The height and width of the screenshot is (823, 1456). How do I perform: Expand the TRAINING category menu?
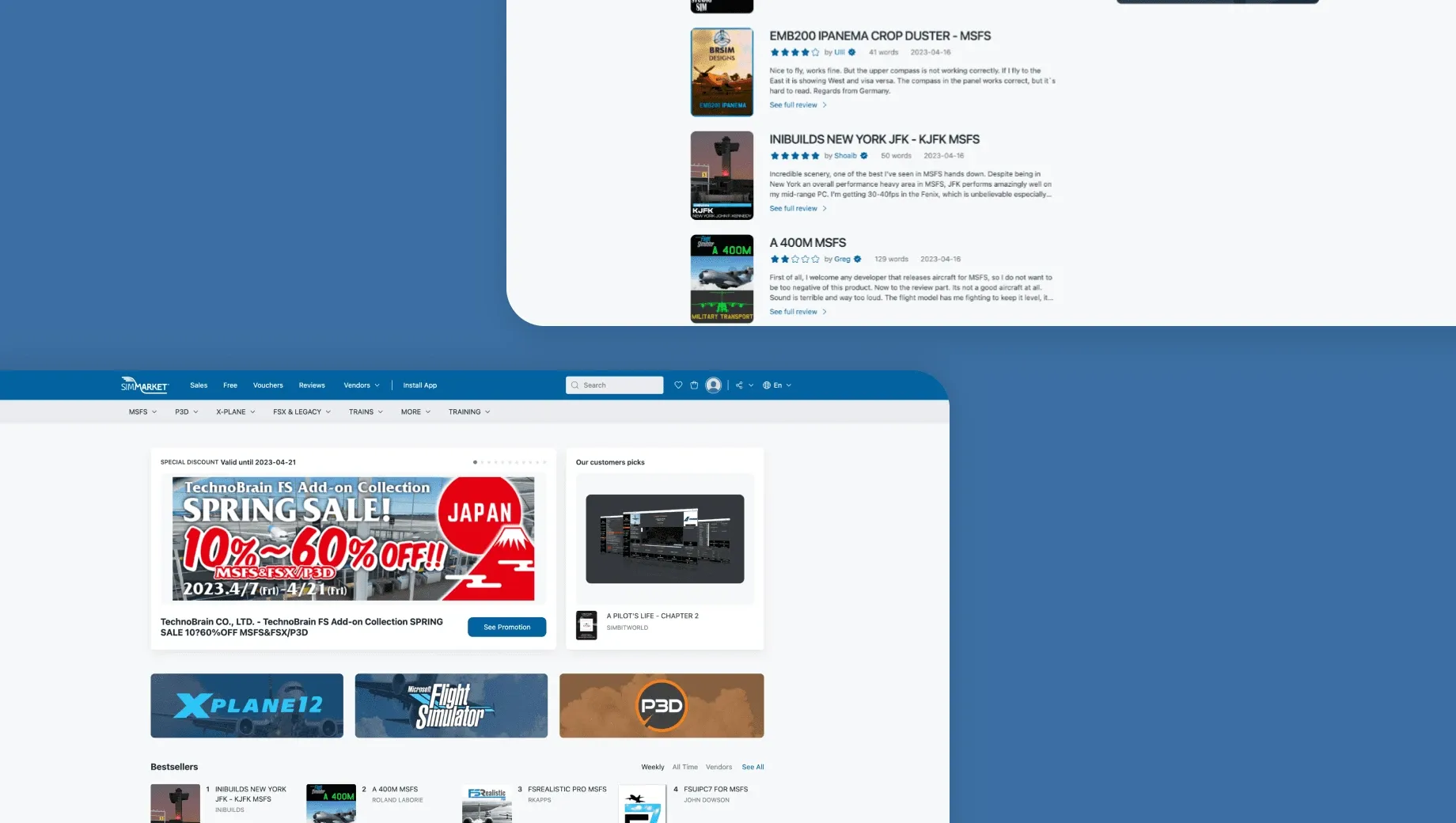click(x=470, y=412)
